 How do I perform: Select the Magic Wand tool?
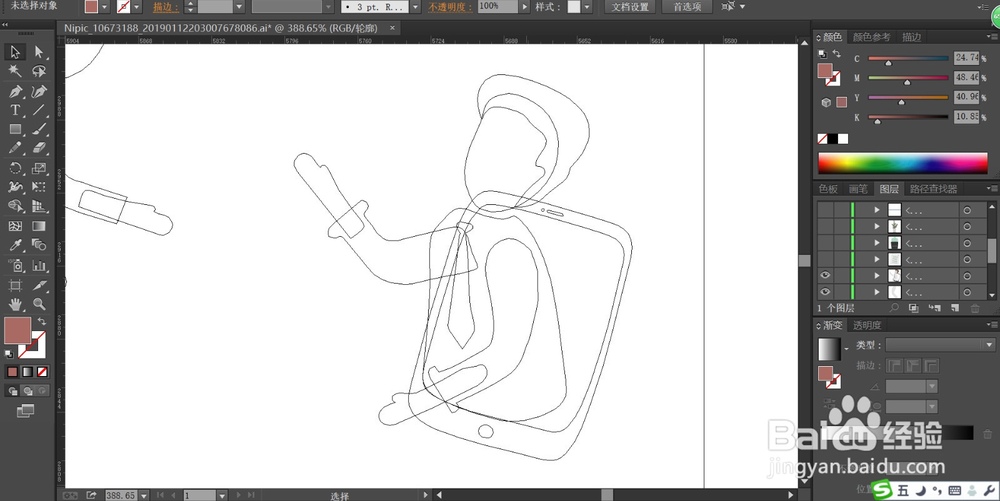point(15,71)
